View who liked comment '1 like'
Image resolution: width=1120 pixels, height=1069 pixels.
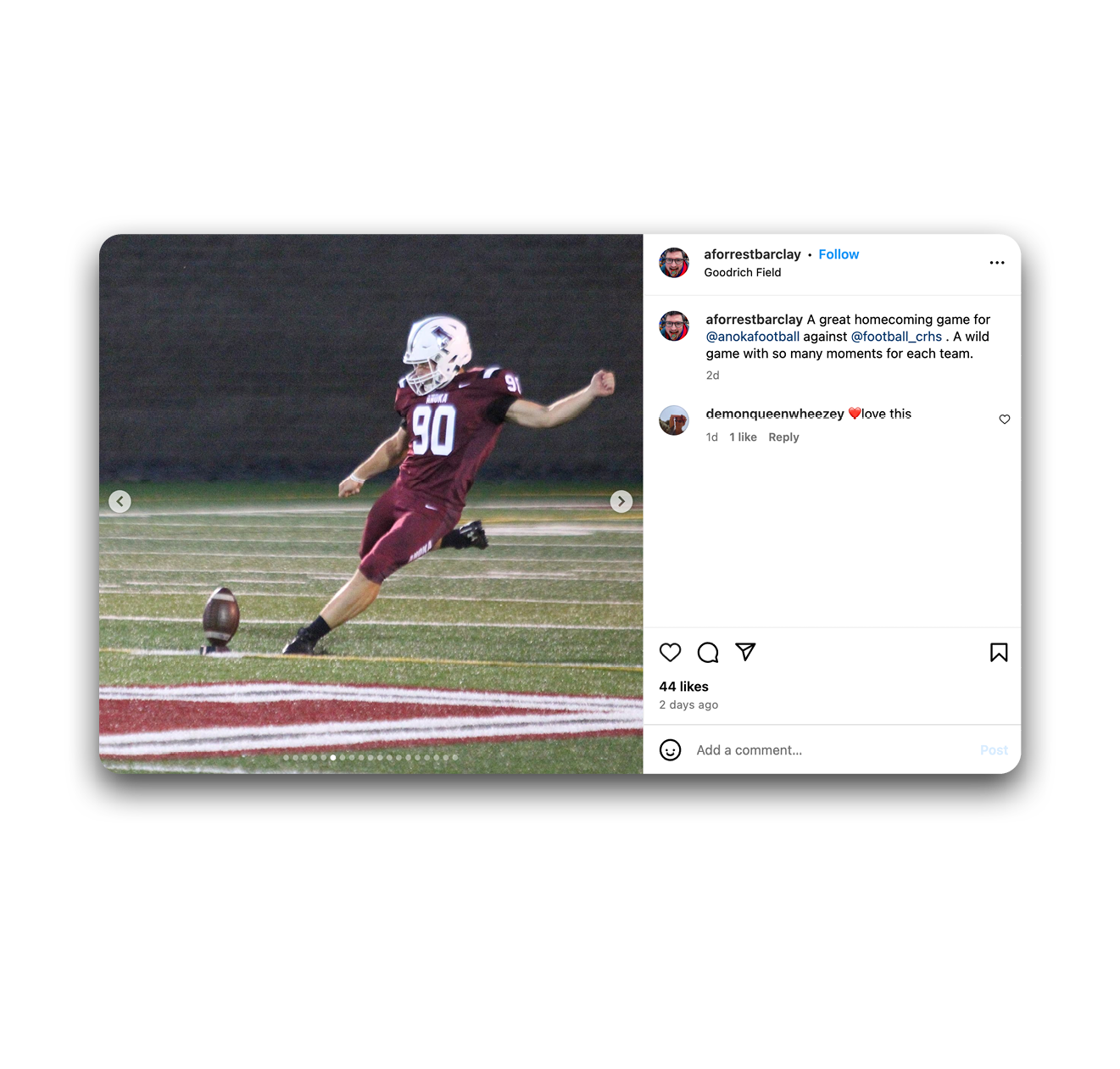[743, 437]
